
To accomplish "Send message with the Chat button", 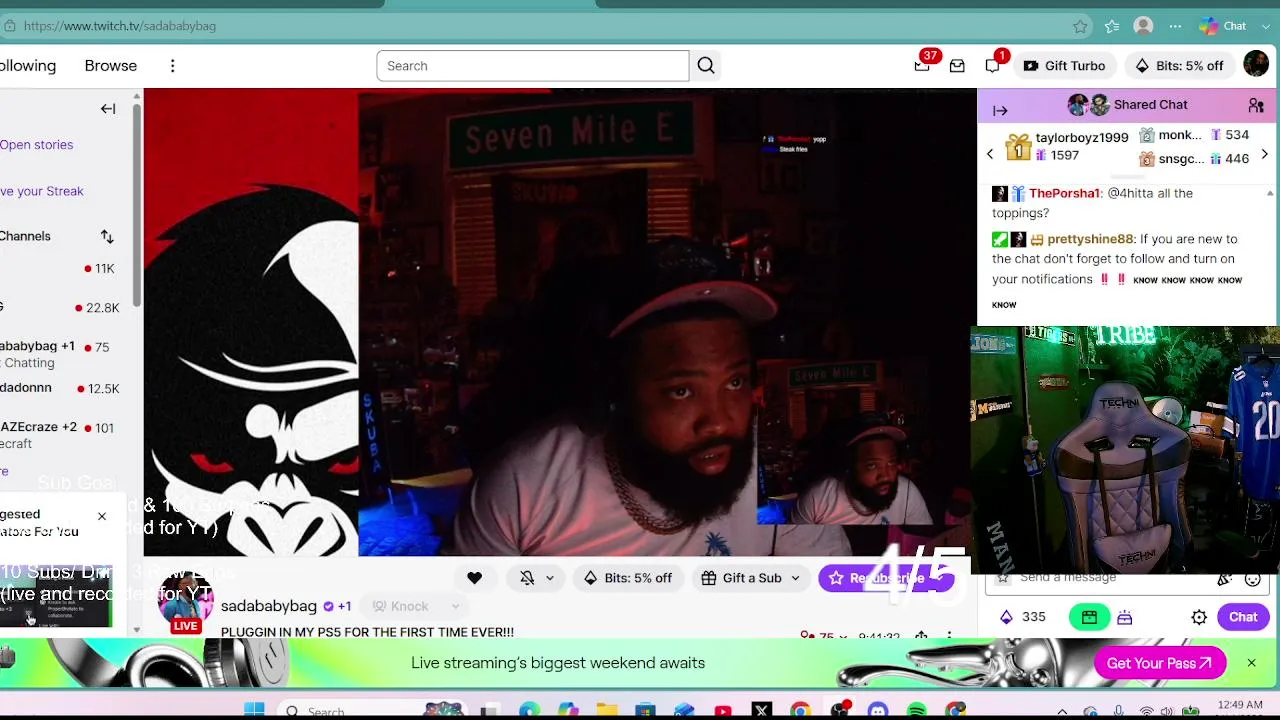I will [x=1243, y=617].
